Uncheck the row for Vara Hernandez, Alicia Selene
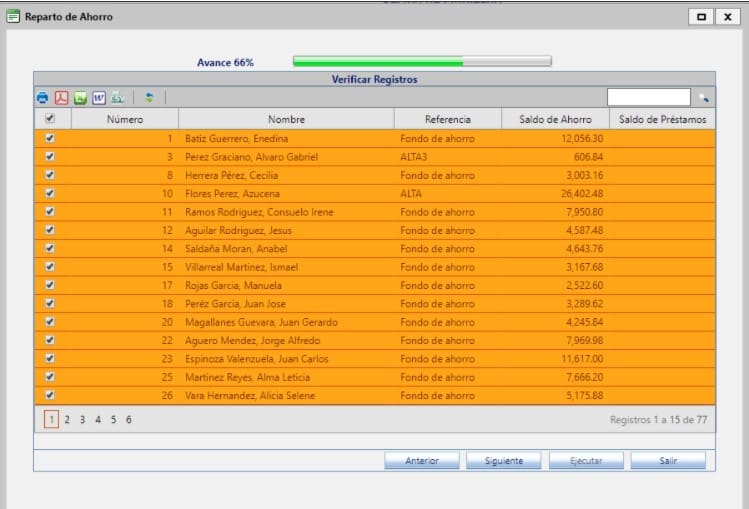This screenshot has width=749, height=509. [50, 395]
